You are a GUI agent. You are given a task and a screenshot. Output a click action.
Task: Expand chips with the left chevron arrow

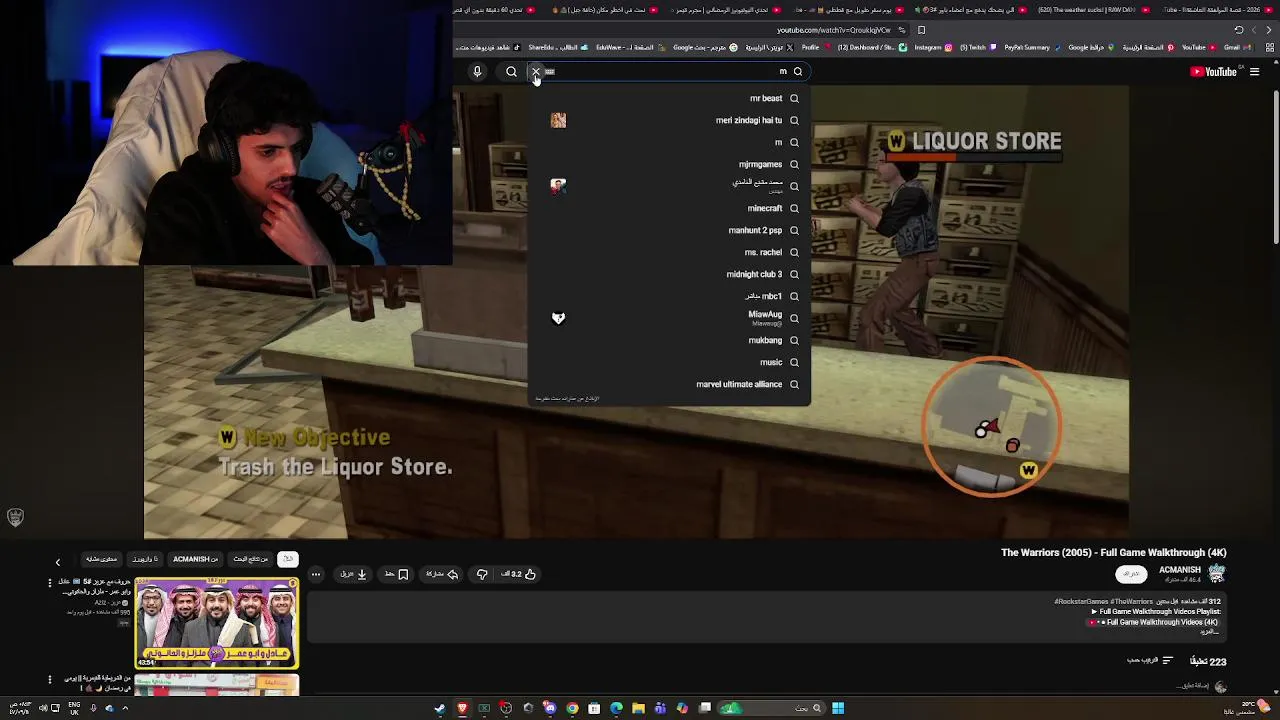(57, 562)
